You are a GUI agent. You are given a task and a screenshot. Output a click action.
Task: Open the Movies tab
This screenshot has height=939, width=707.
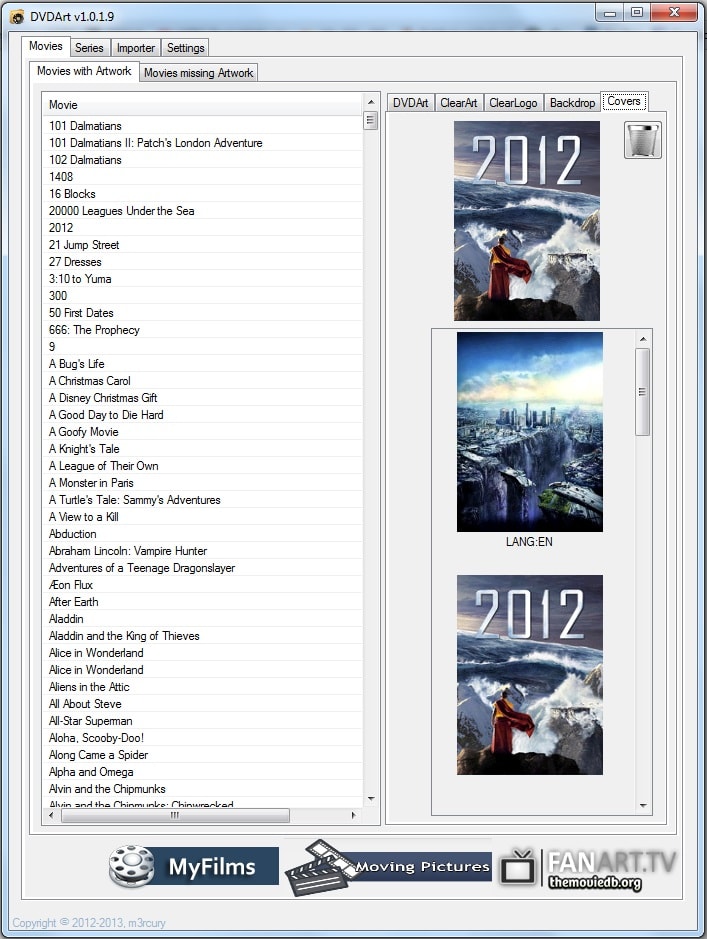coord(45,46)
